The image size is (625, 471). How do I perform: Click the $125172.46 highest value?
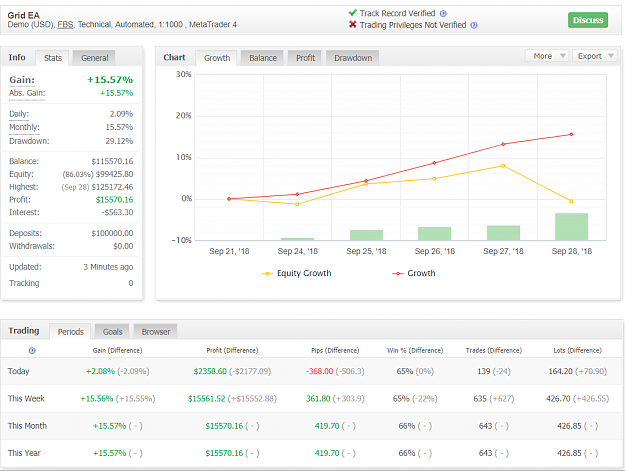point(112,187)
